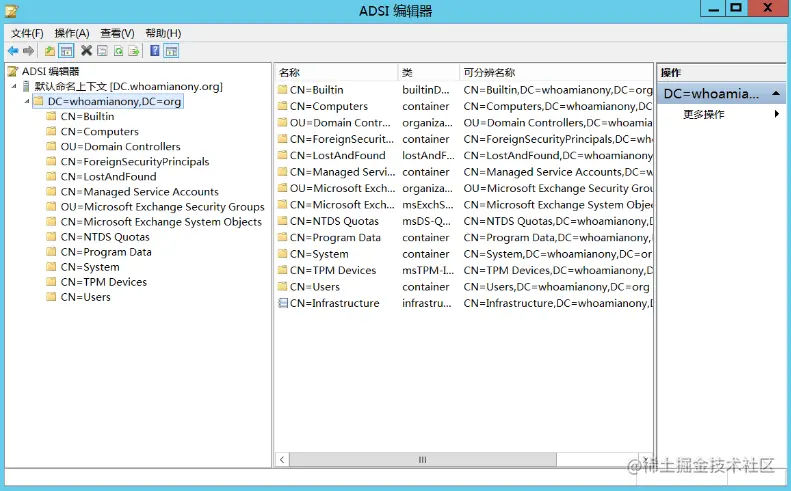Click the Refresh toolbar icon
The image size is (791, 491).
pos(118,50)
